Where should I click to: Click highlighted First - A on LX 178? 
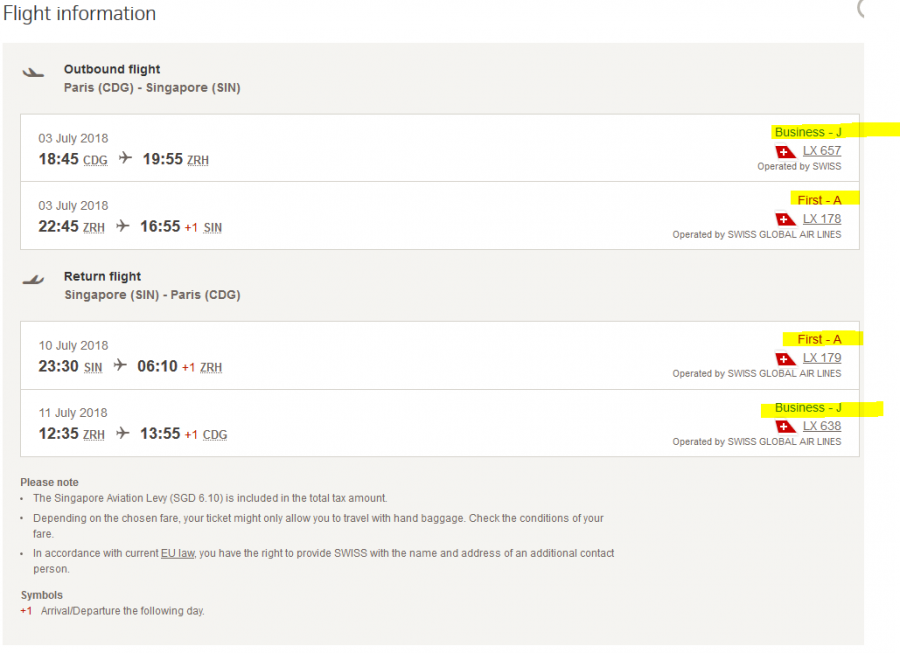coord(820,200)
